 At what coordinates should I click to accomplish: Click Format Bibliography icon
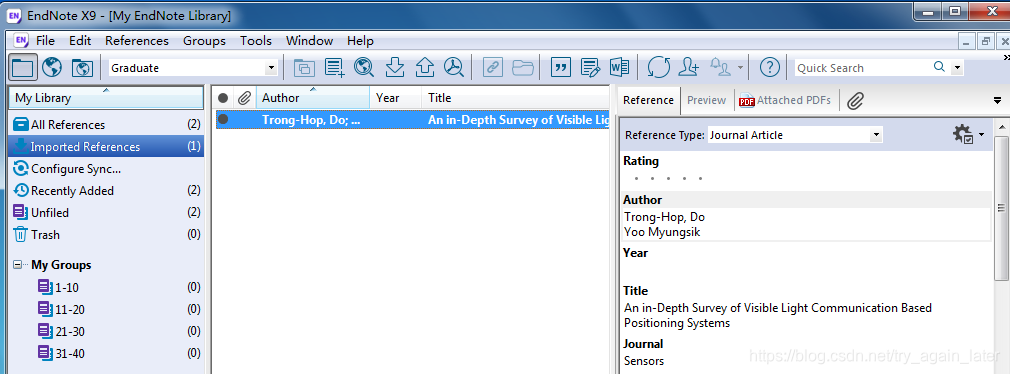[591, 67]
